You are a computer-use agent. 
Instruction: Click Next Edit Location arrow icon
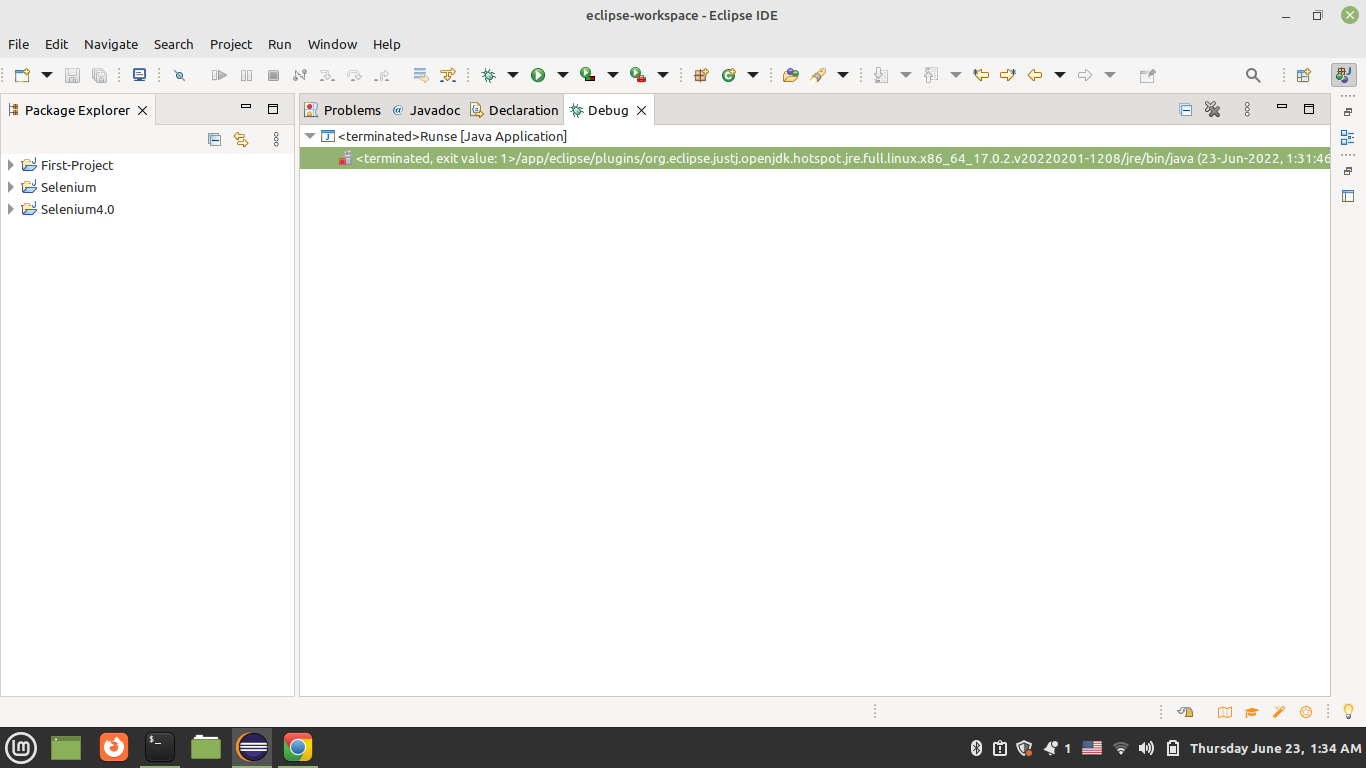(1007, 75)
